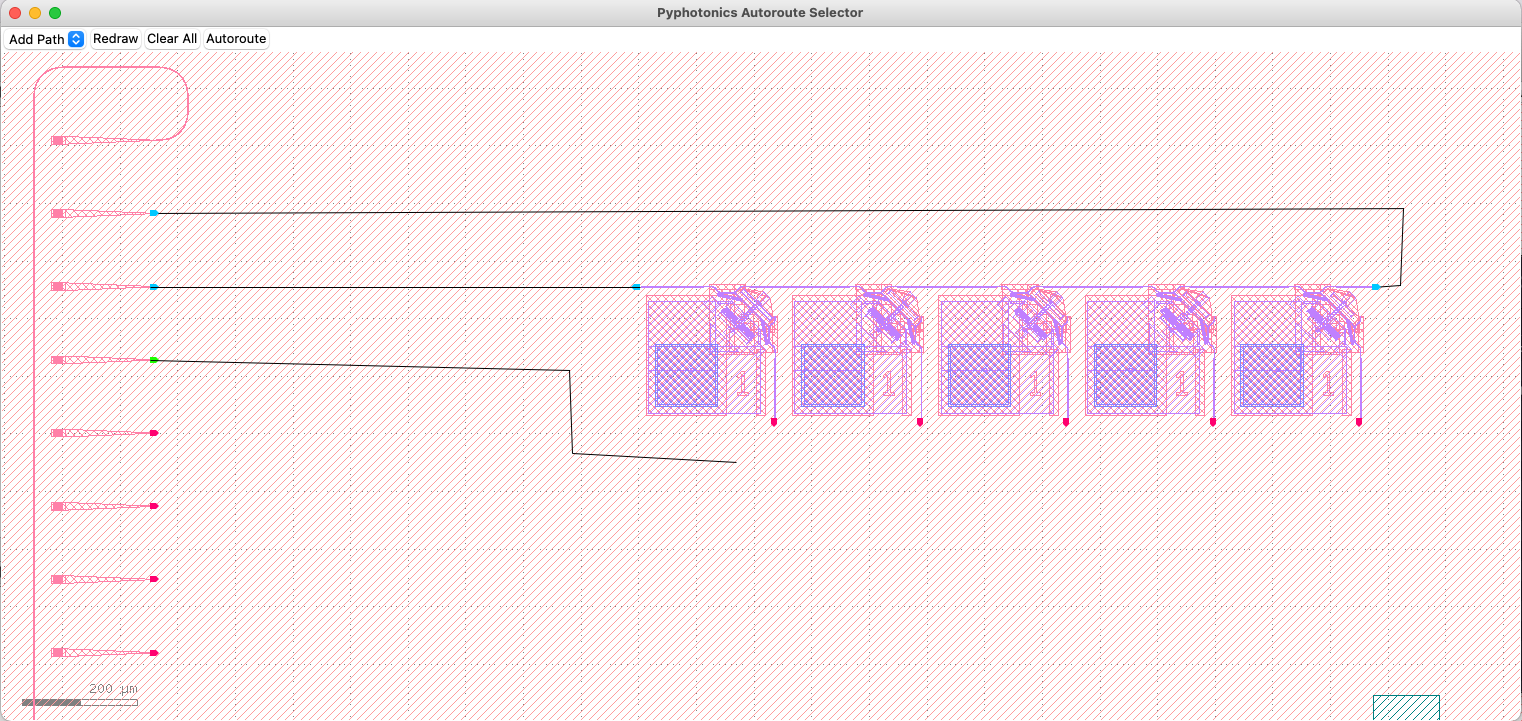Image resolution: width=1522 pixels, height=721 pixels.
Task: Click the topmost grating coupler attached to loop
Action: pos(100,140)
